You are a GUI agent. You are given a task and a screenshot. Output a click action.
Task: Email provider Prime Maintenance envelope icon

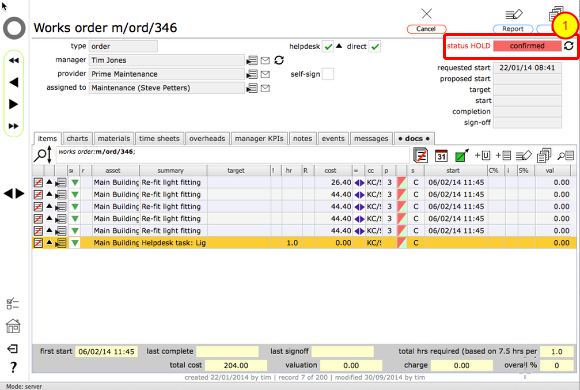click(x=265, y=74)
